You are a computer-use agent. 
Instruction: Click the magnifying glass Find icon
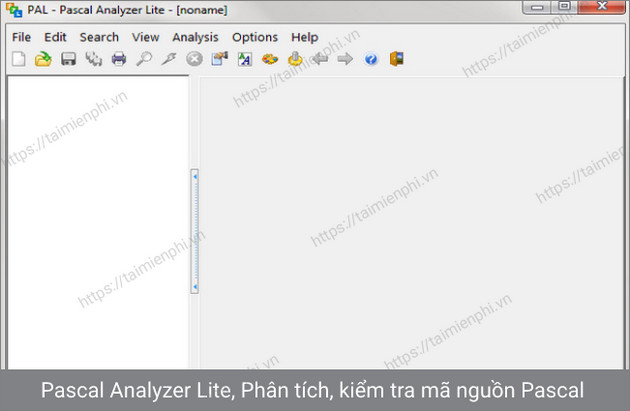click(144, 59)
